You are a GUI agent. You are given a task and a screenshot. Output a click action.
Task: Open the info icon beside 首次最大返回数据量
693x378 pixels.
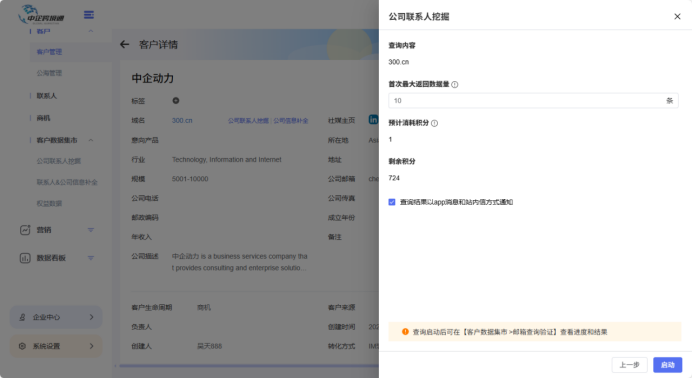pos(455,84)
